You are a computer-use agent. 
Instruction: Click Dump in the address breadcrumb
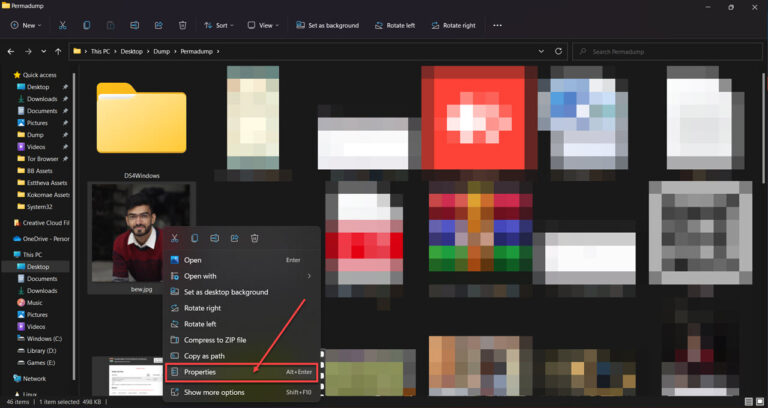(162, 51)
